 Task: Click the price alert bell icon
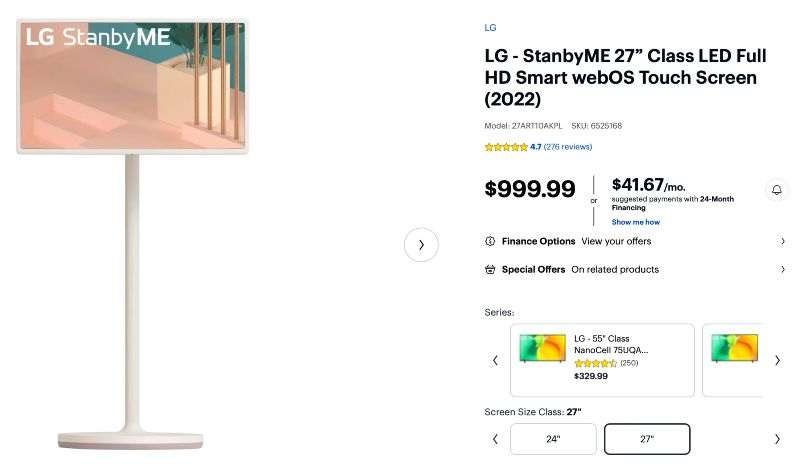776,189
